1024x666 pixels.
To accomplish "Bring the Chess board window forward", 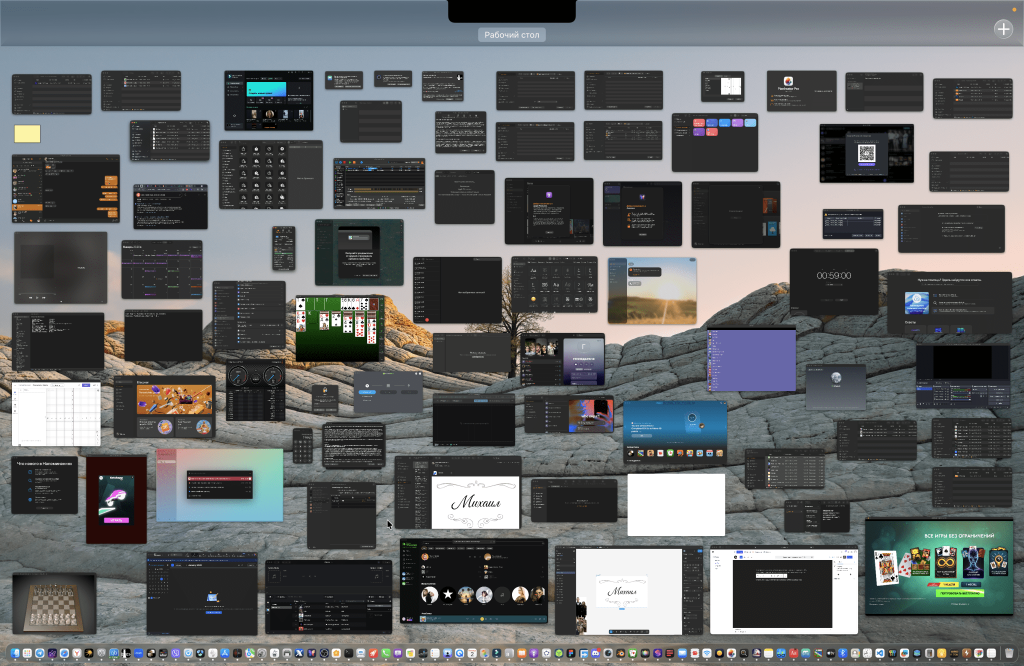I will [54, 603].
